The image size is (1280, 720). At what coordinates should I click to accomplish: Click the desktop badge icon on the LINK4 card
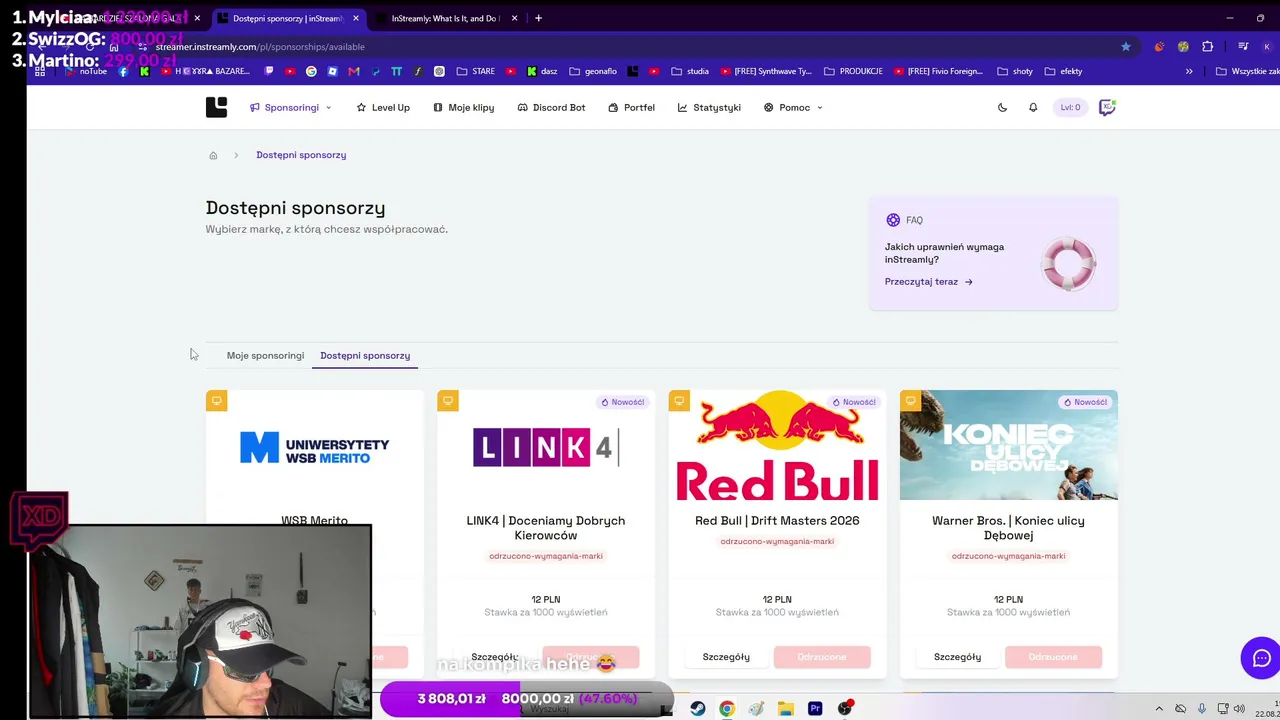448,401
